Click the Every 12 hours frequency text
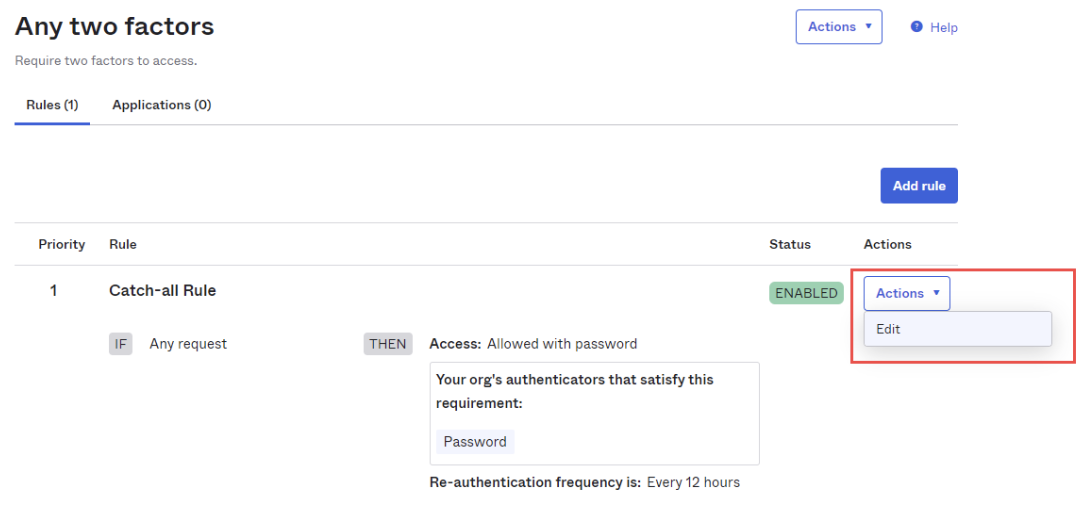The width and height of the screenshot is (1086, 516). pos(693,482)
